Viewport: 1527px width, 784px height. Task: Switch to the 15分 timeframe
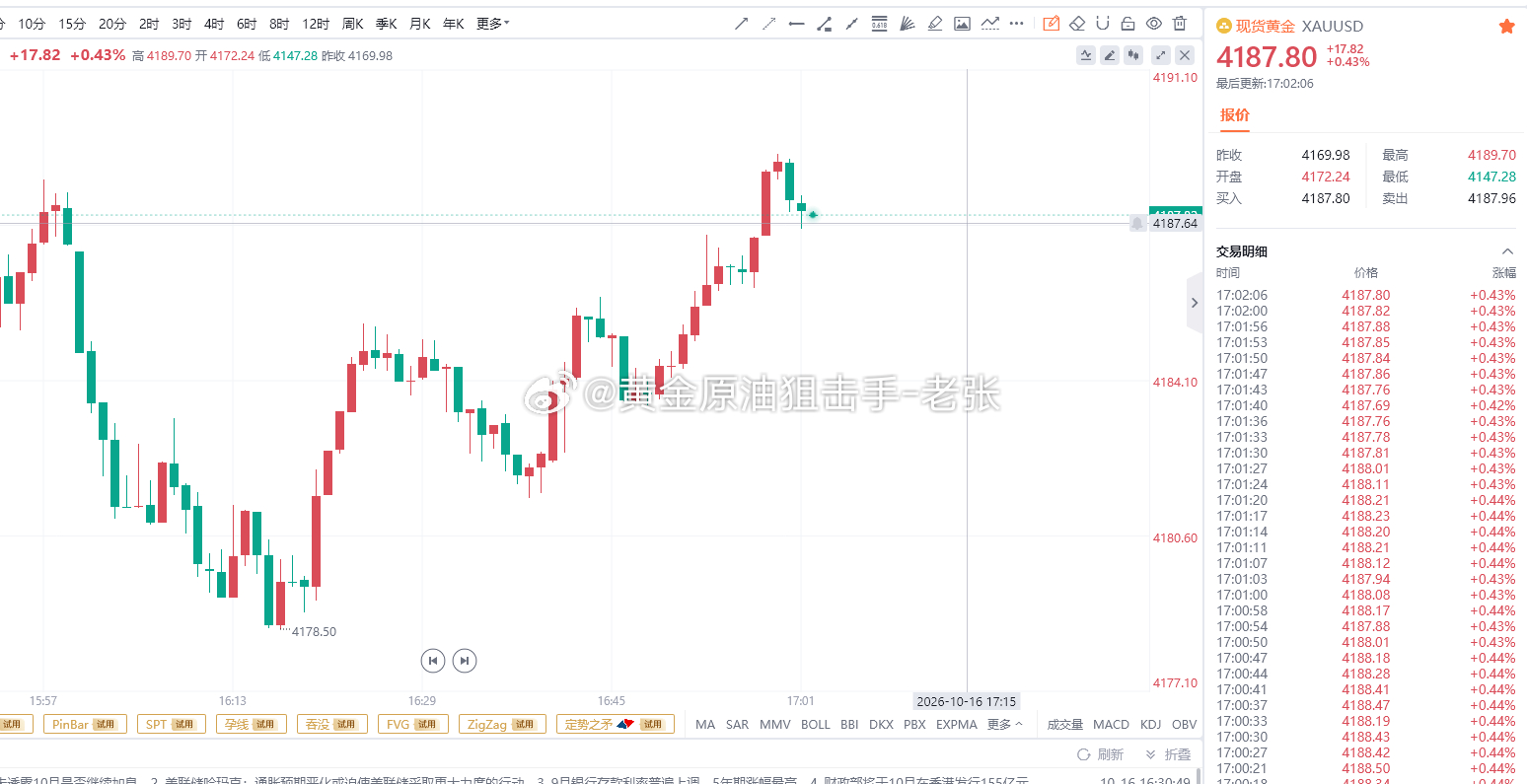click(72, 24)
